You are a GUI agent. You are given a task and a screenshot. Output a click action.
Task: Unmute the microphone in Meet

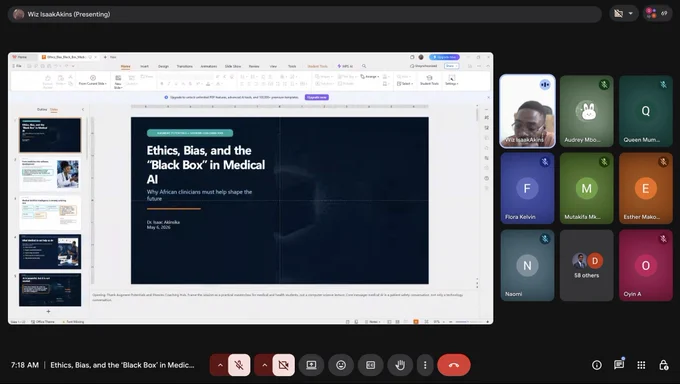239,365
